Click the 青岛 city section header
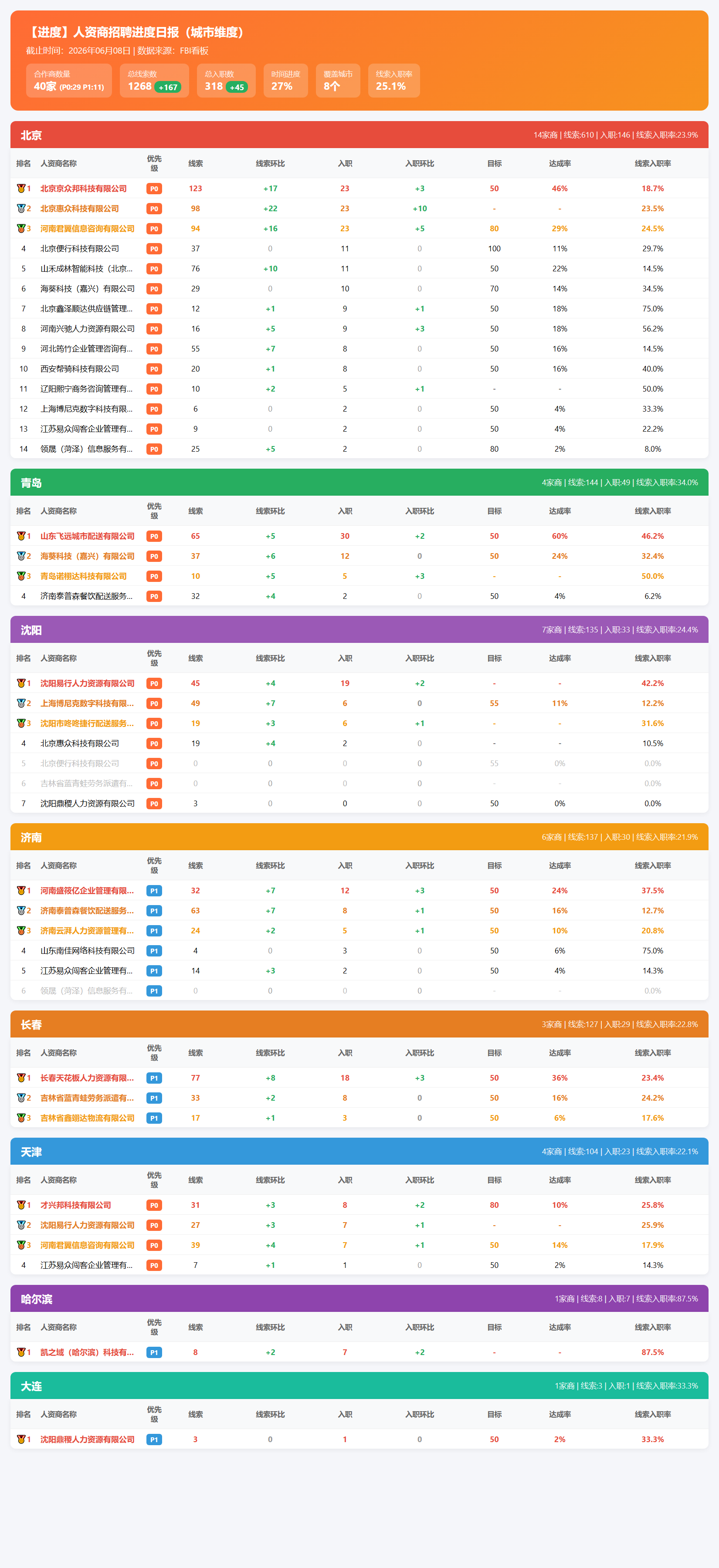 [359, 483]
